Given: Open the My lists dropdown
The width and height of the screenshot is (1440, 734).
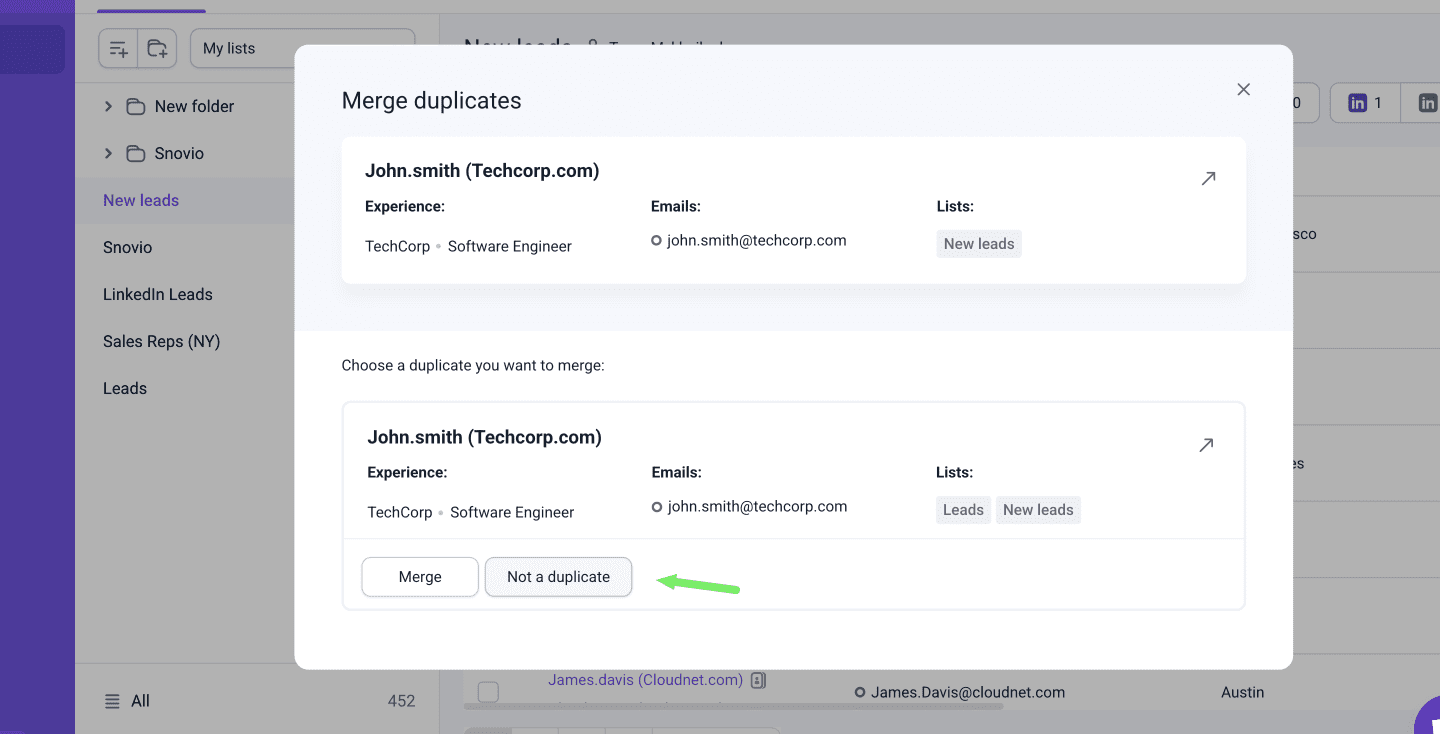Looking at the screenshot, I should point(302,49).
